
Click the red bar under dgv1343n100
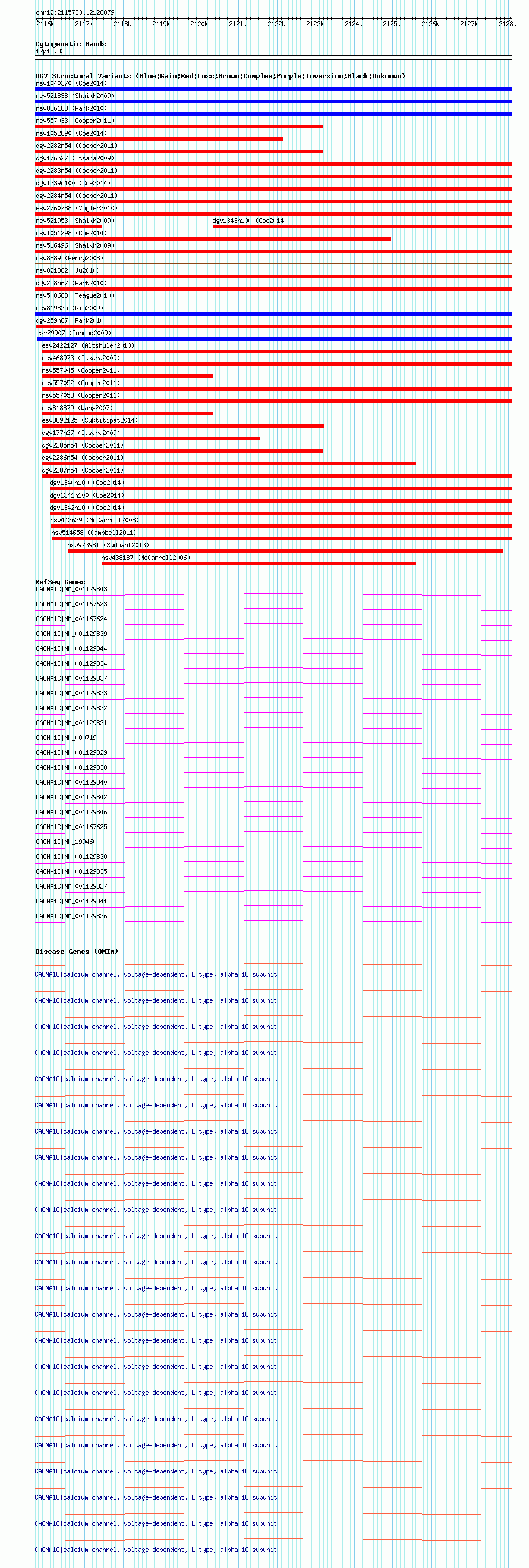(362, 226)
